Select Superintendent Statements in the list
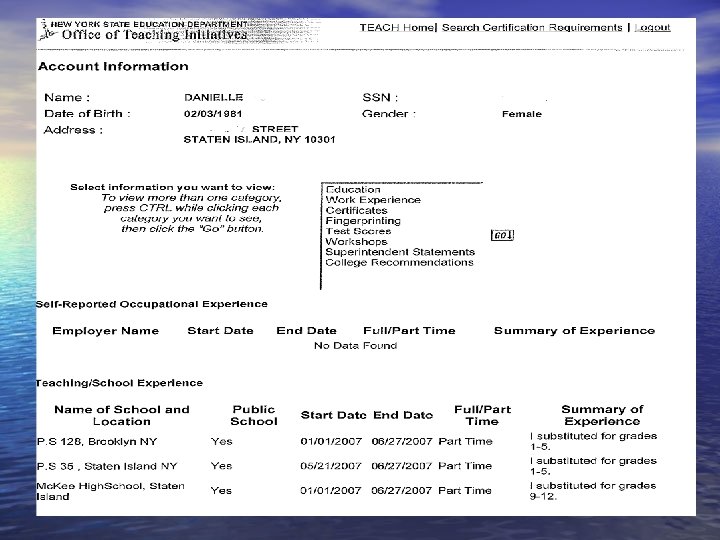The image size is (720, 540). (x=400, y=252)
